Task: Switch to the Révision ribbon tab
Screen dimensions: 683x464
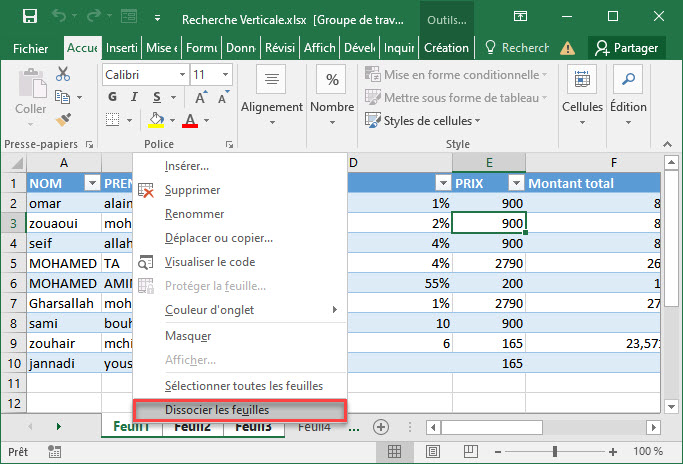Action: click(280, 47)
